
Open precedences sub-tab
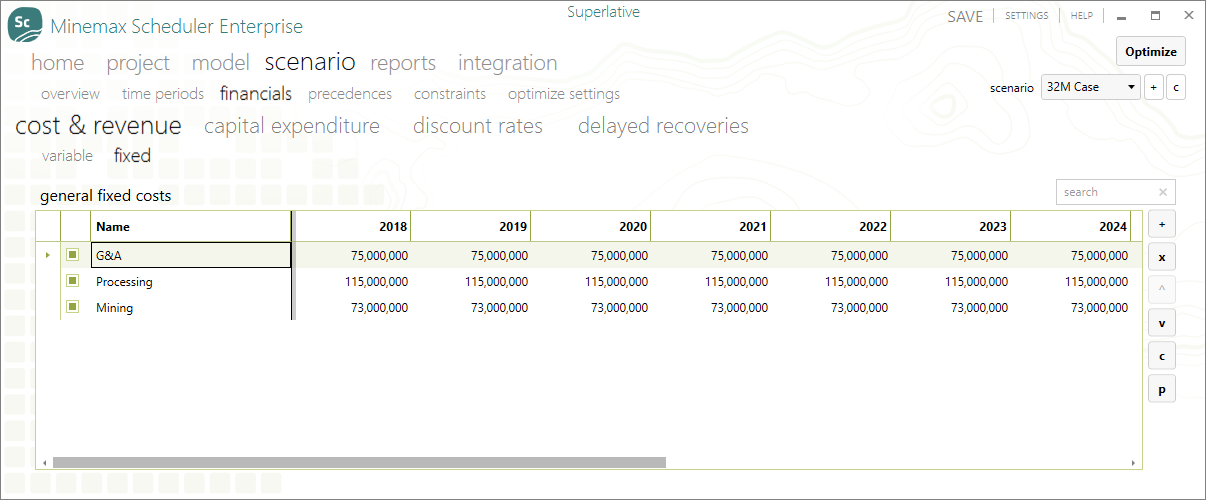pyautogui.click(x=350, y=94)
